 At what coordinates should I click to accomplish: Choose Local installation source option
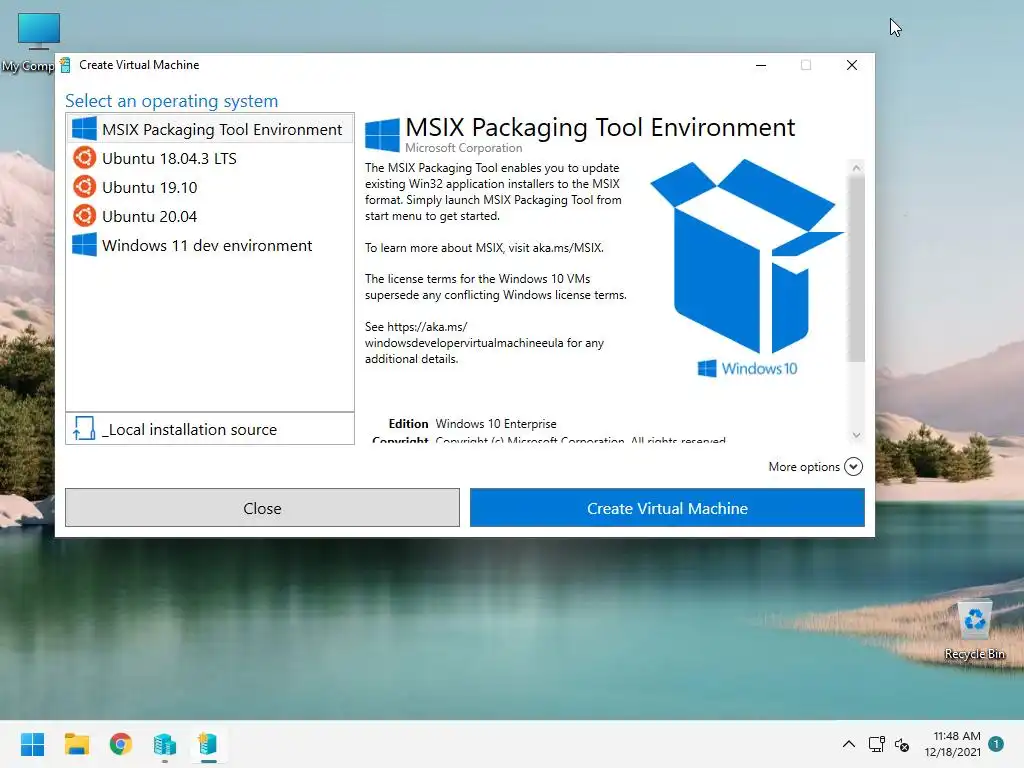coord(210,429)
